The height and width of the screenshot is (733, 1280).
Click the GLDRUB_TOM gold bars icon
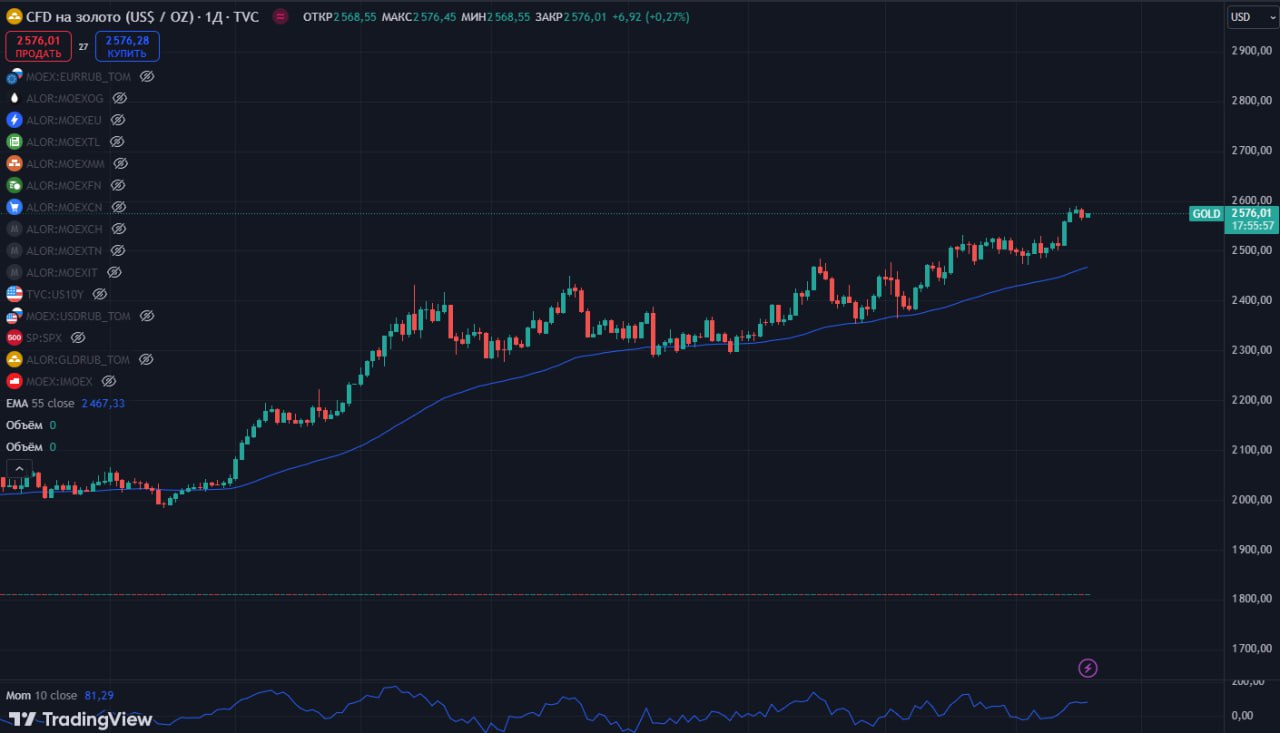tap(14, 359)
